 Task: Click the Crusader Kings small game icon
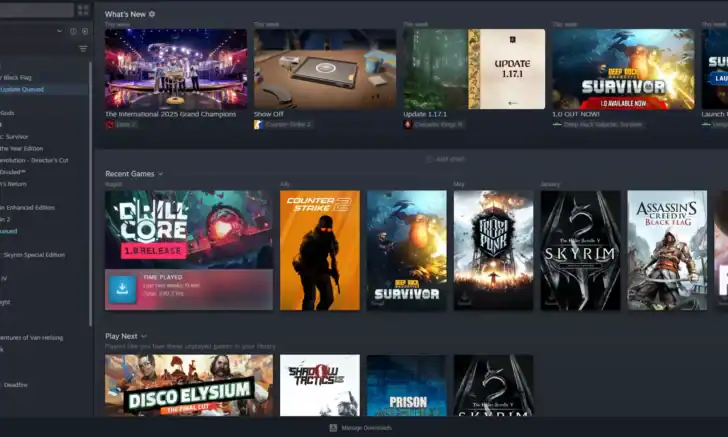[x=408, y=124]
